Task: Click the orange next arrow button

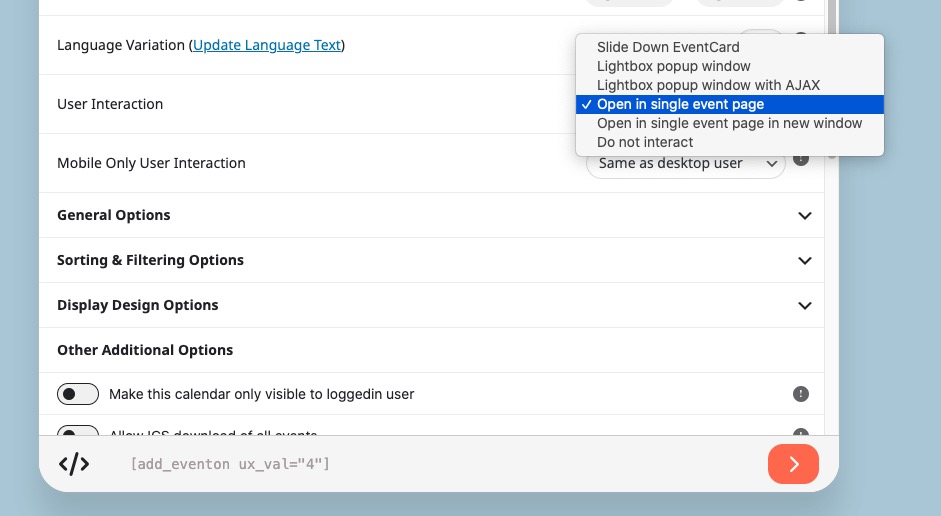Action: tap(793, 464)
